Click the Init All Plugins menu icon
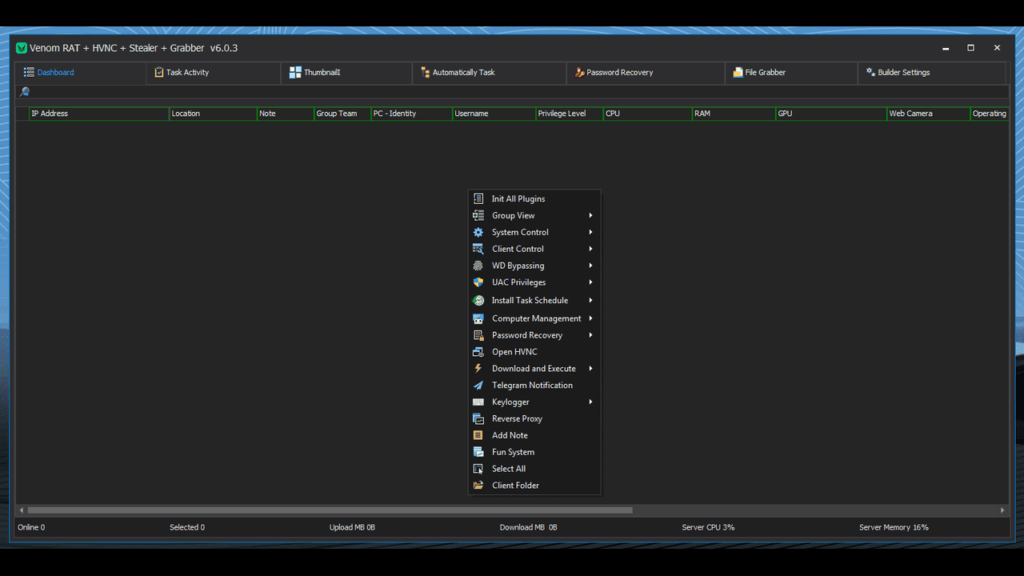Image resolution: width=1024 pixels, height=576 pixels. click(478, 199)
